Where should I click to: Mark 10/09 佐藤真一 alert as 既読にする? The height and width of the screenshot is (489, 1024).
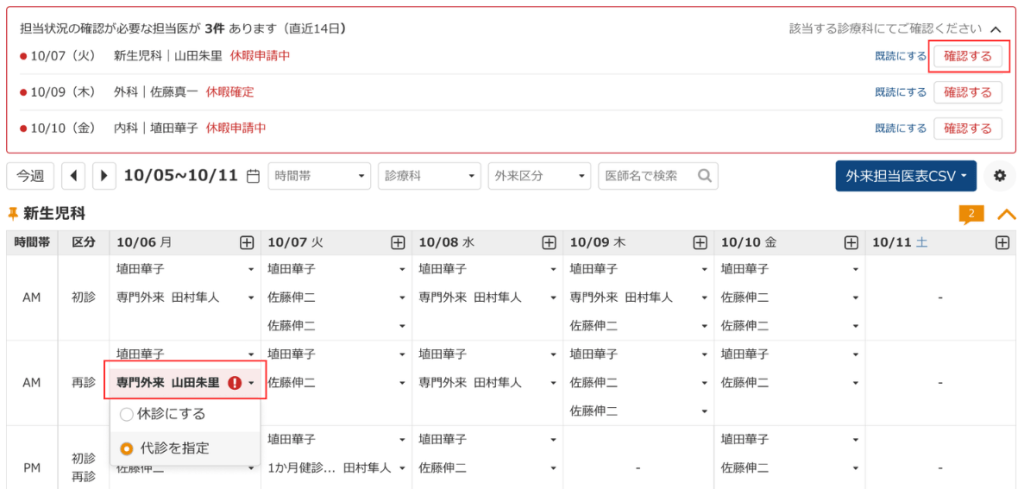click(x=900, y=92)
